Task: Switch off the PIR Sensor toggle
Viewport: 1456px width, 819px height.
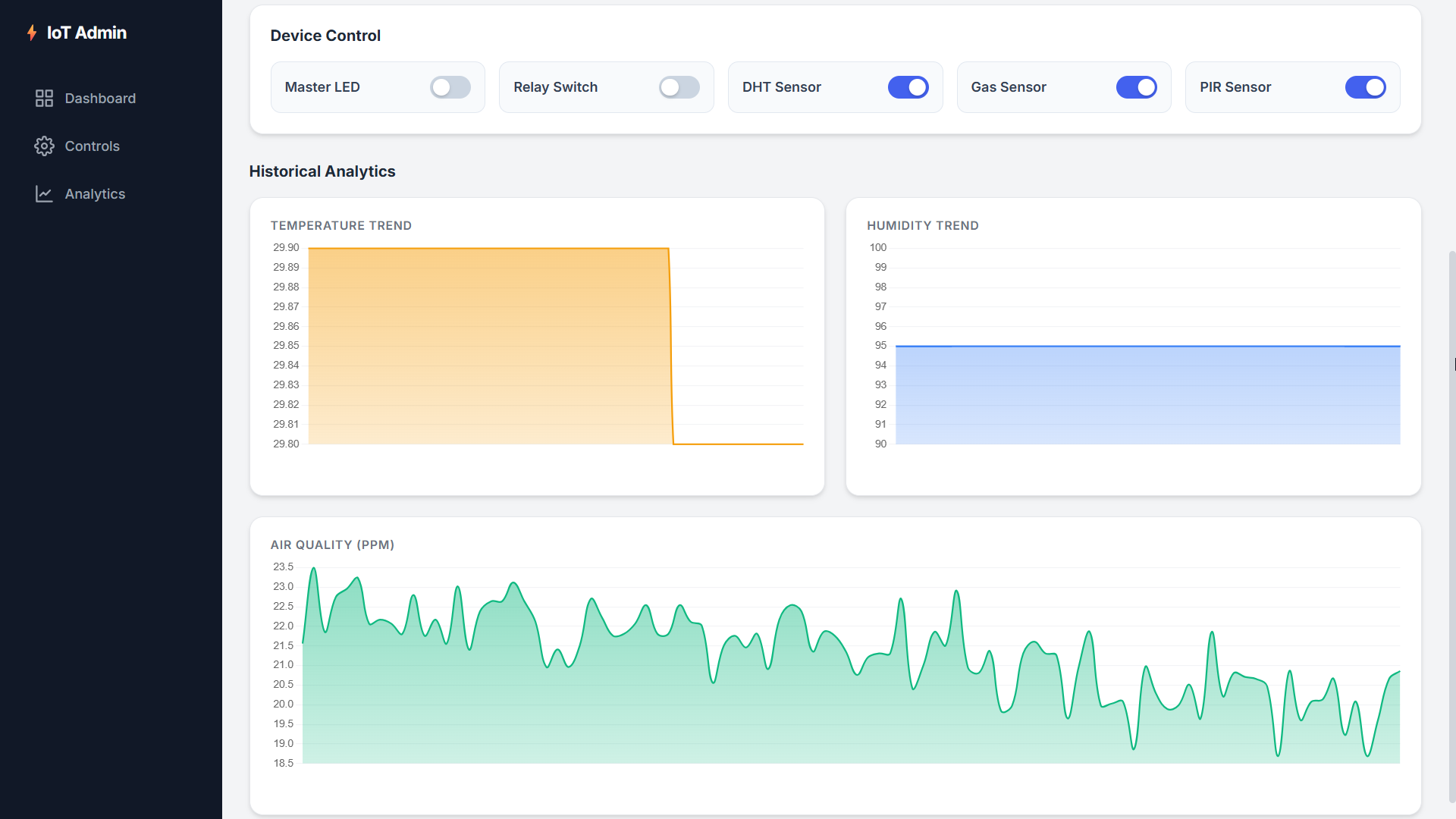Action: (x=1365, y=87)
